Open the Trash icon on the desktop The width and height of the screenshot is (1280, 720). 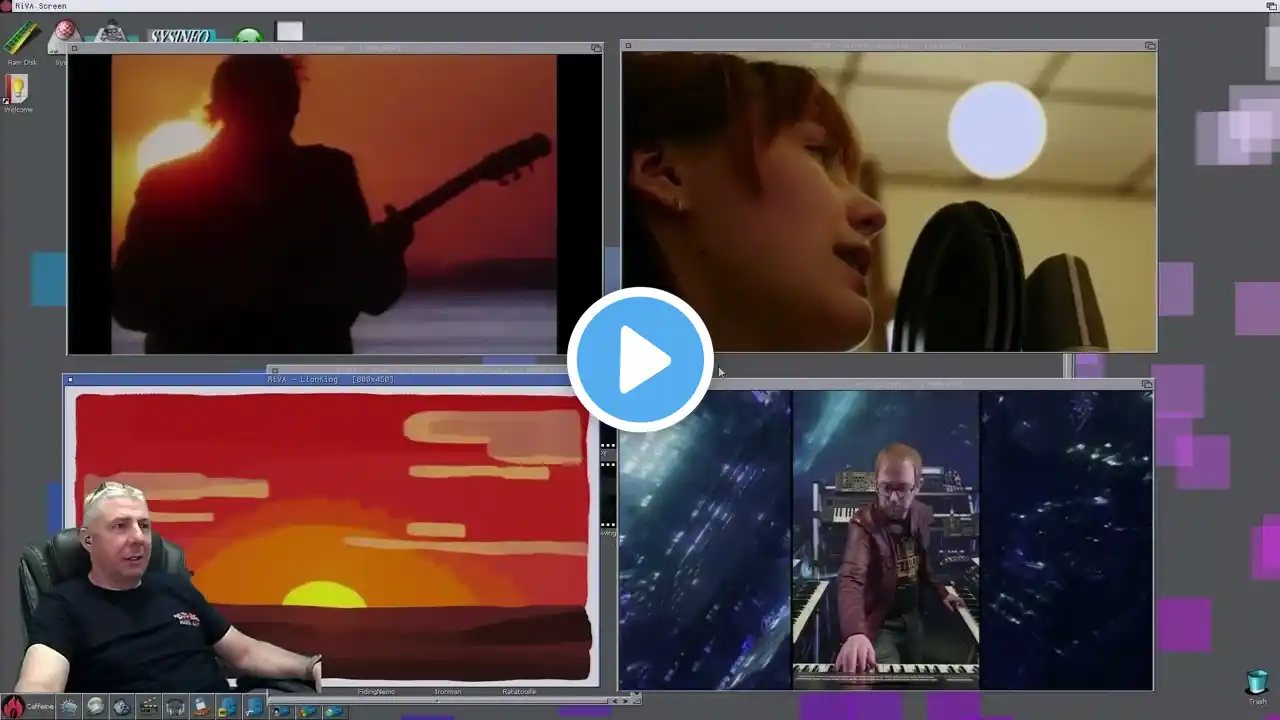tap(1257, 683)
